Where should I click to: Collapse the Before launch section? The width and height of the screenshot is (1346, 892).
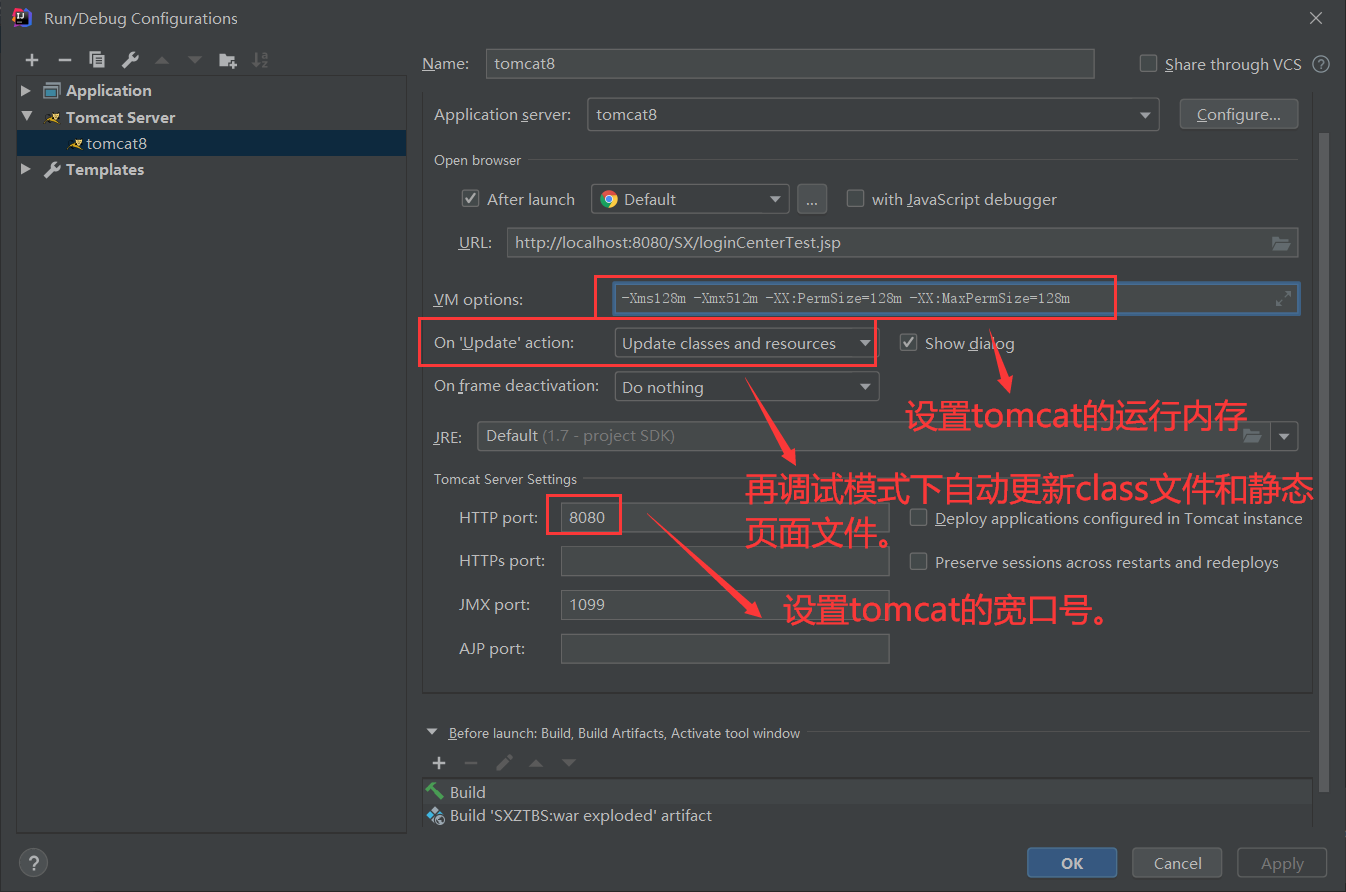point(432,733)
